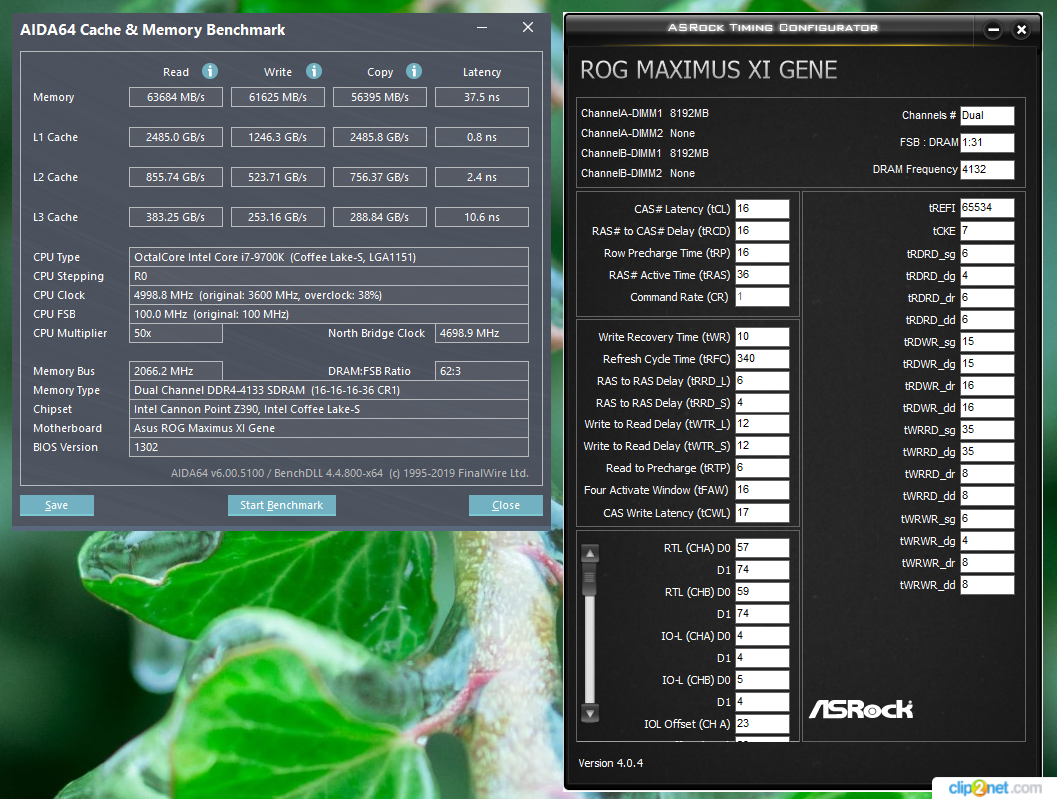Viewport: 1057px width, 799px height.
Task: Click the IOL Offset (CH A) field
Action: click(x=762, y=723)
